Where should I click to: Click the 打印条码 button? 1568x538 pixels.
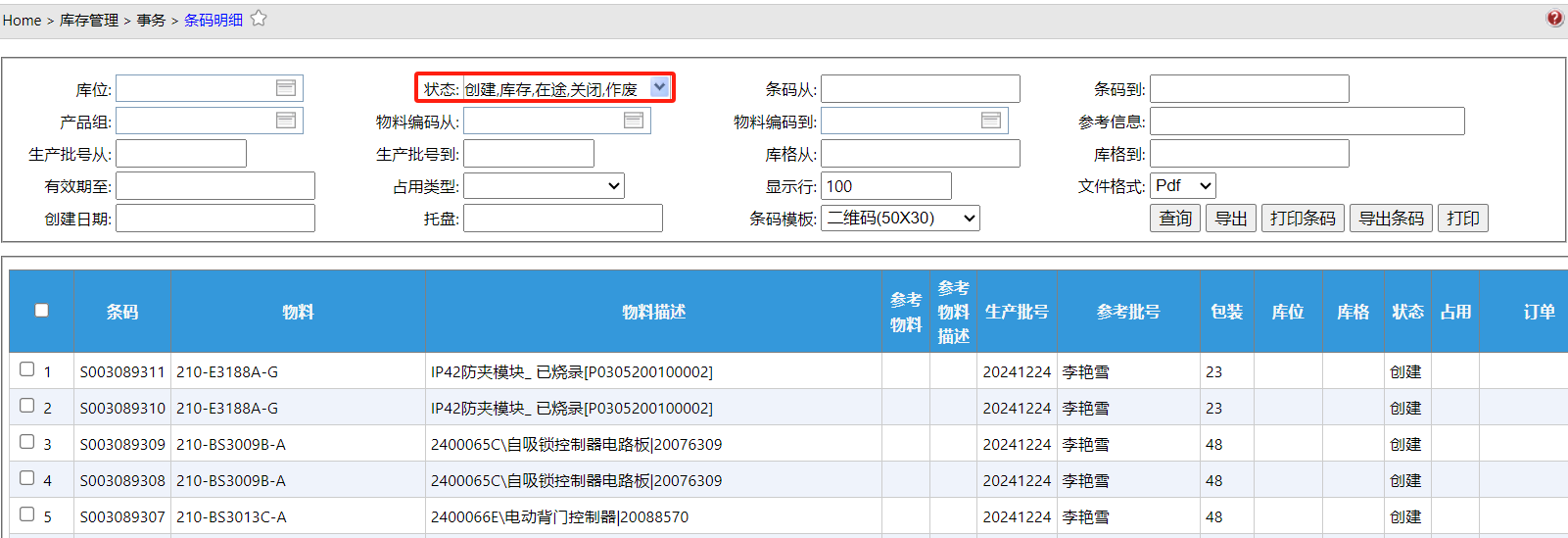[1302, 219]
